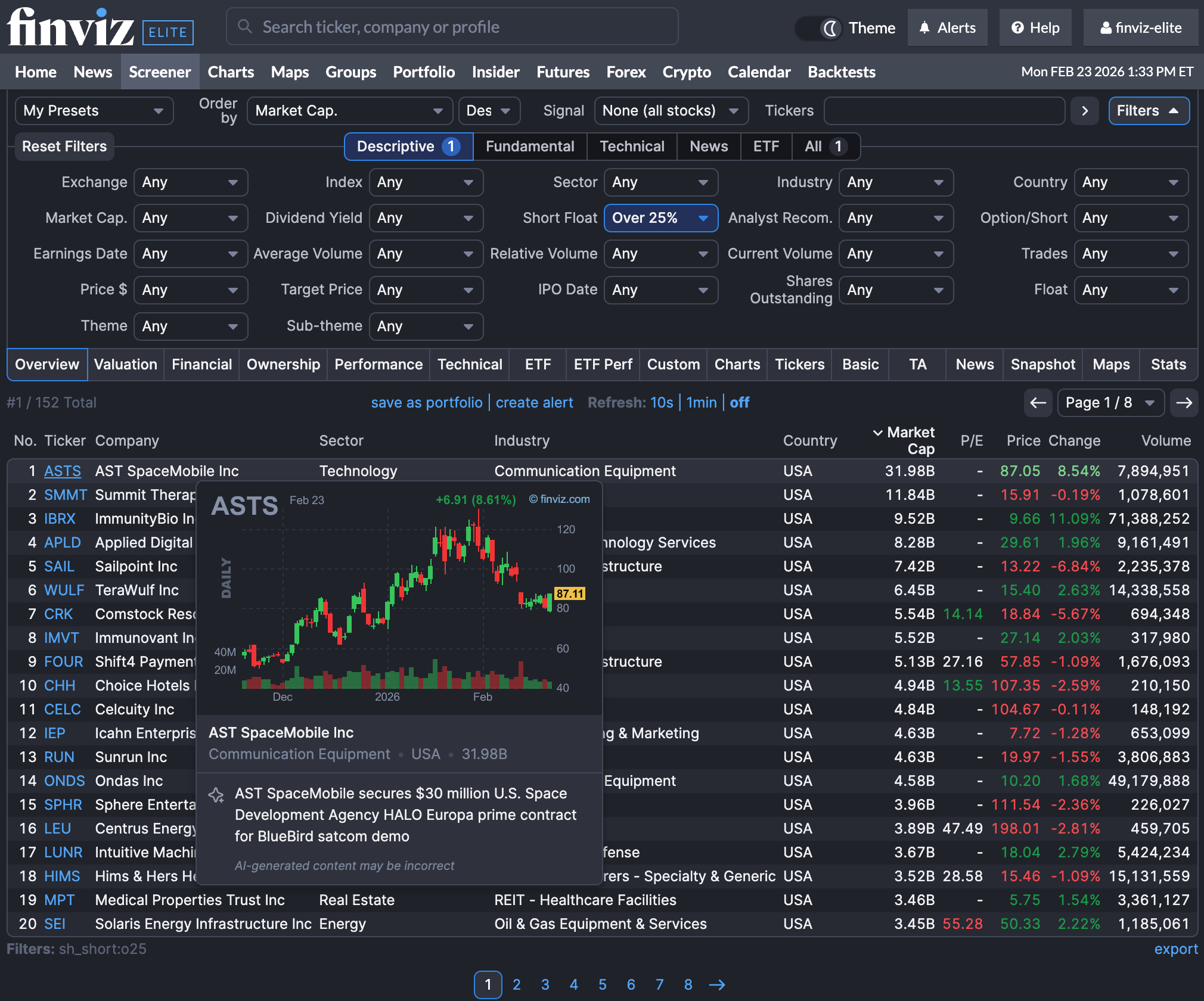
Task: Click the Reset Filters button
Action: tap(64, 147)
